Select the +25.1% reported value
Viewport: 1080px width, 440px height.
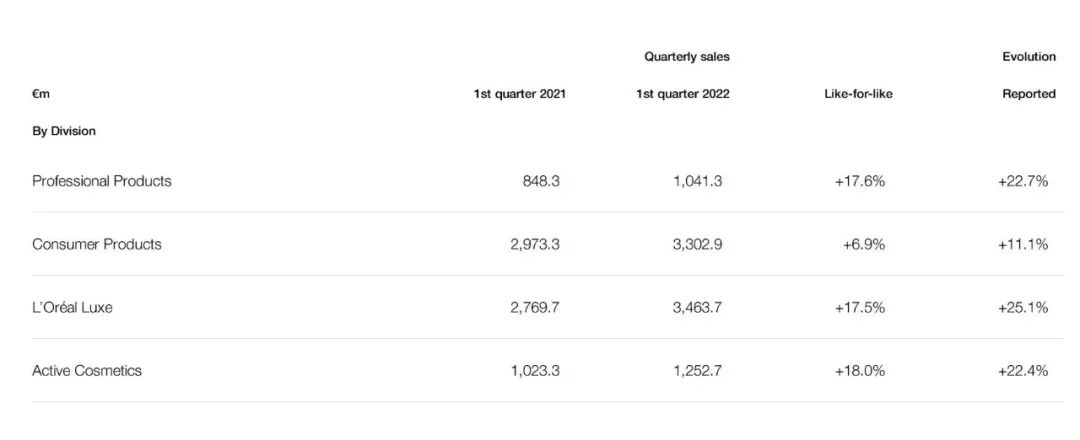pyautogui.click(x=1023, y=307)
